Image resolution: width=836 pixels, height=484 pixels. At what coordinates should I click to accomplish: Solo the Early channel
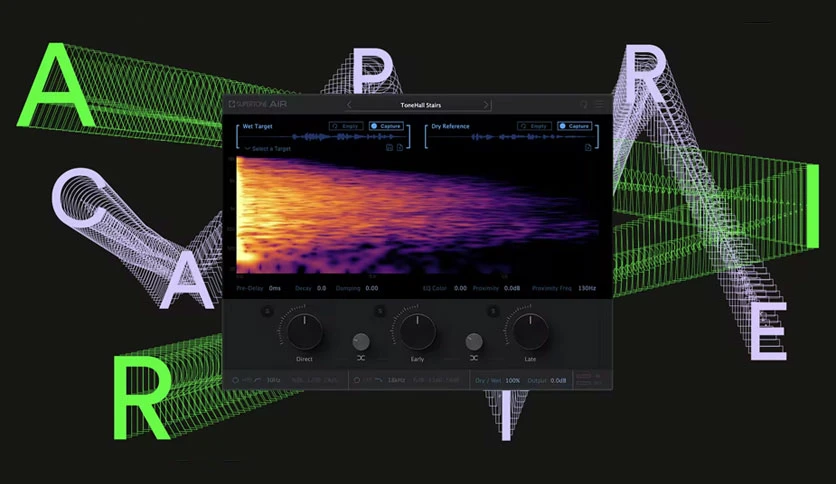(x=380, y=311)
